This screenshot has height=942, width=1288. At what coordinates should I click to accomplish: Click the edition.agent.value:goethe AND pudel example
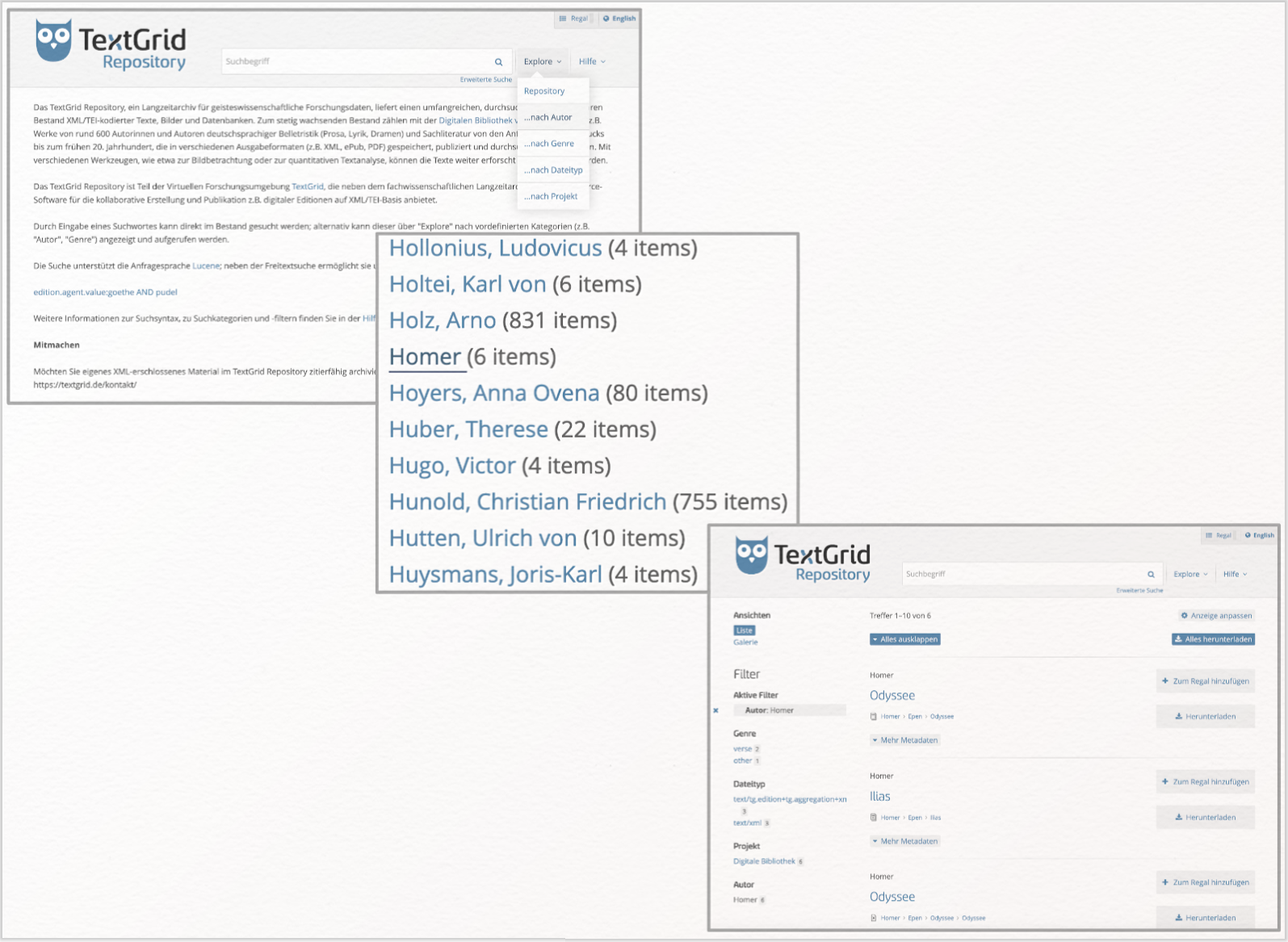pos(105,292)
